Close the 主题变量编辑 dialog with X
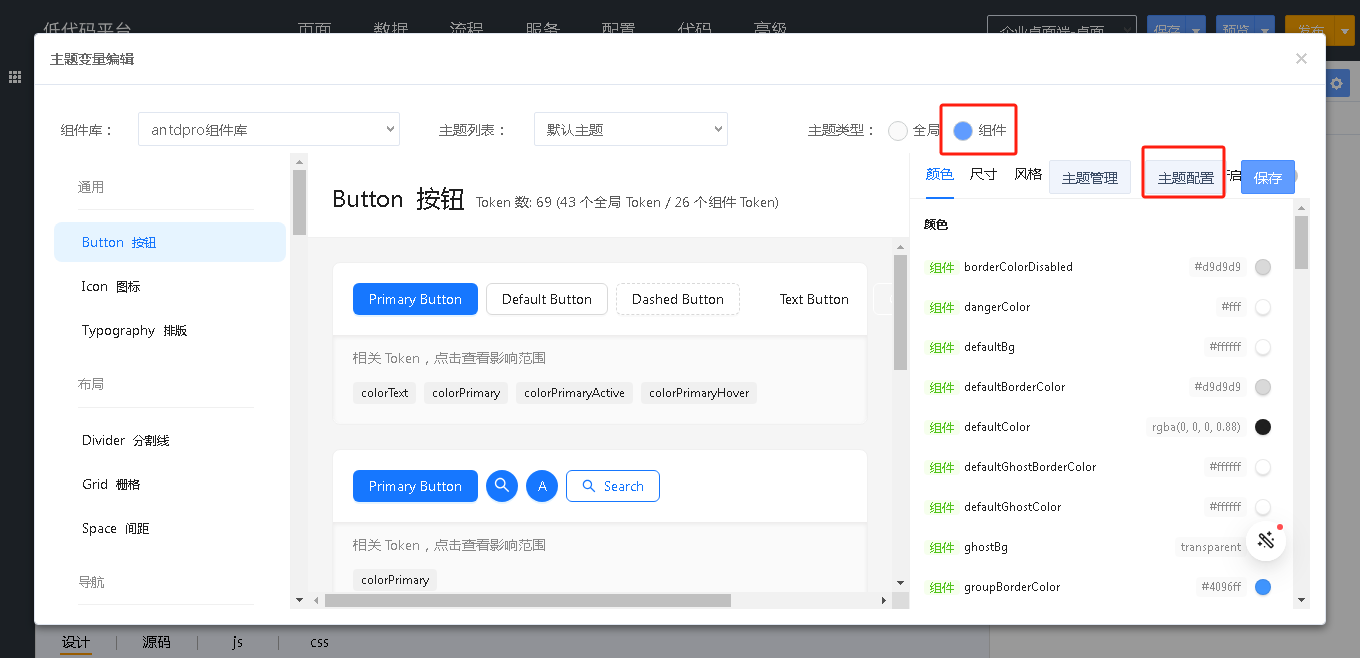Image resolution: width=1360 pixels, height=658 pixels. point(1301,59)
